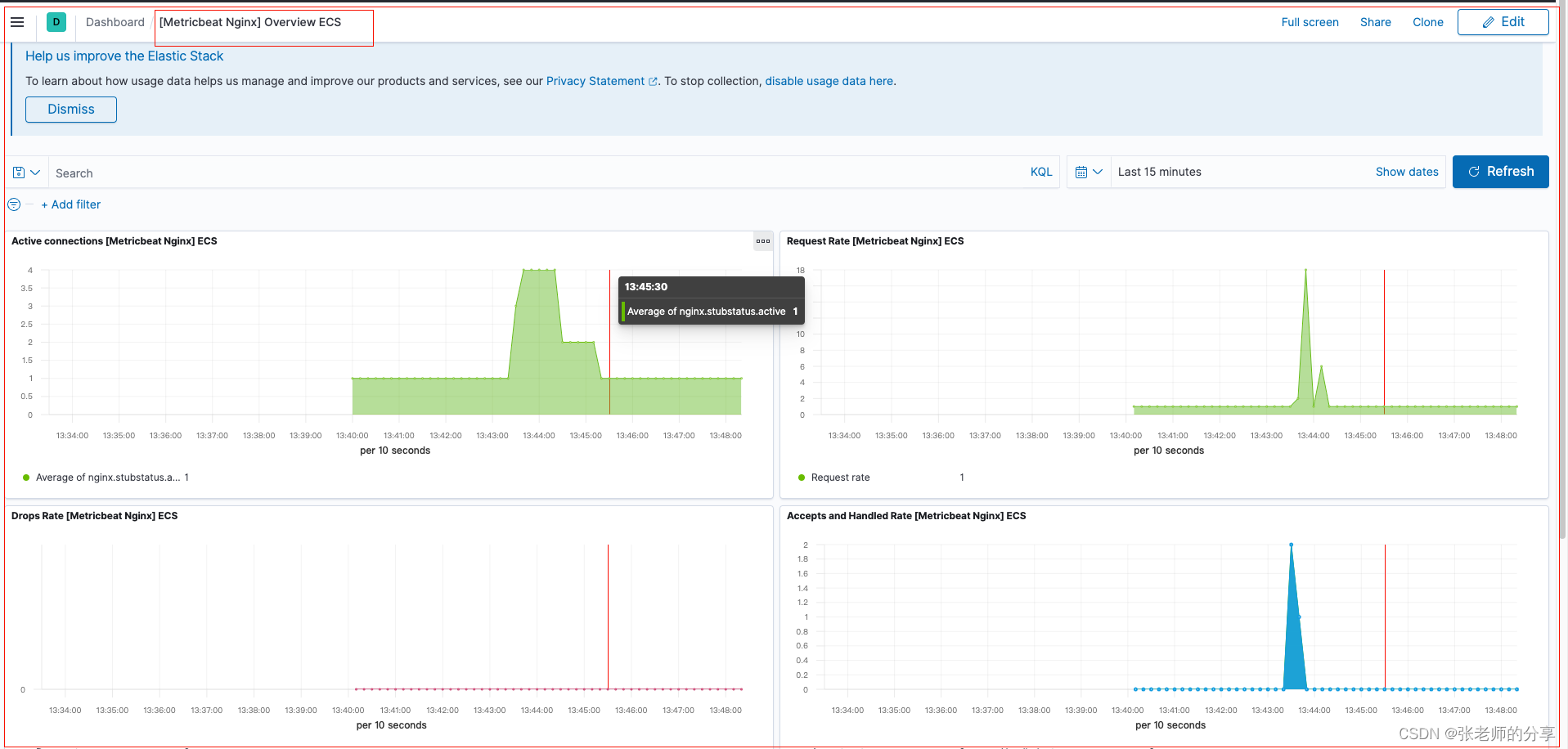Click the peak of the Request Rate chart

point(1305,270)
